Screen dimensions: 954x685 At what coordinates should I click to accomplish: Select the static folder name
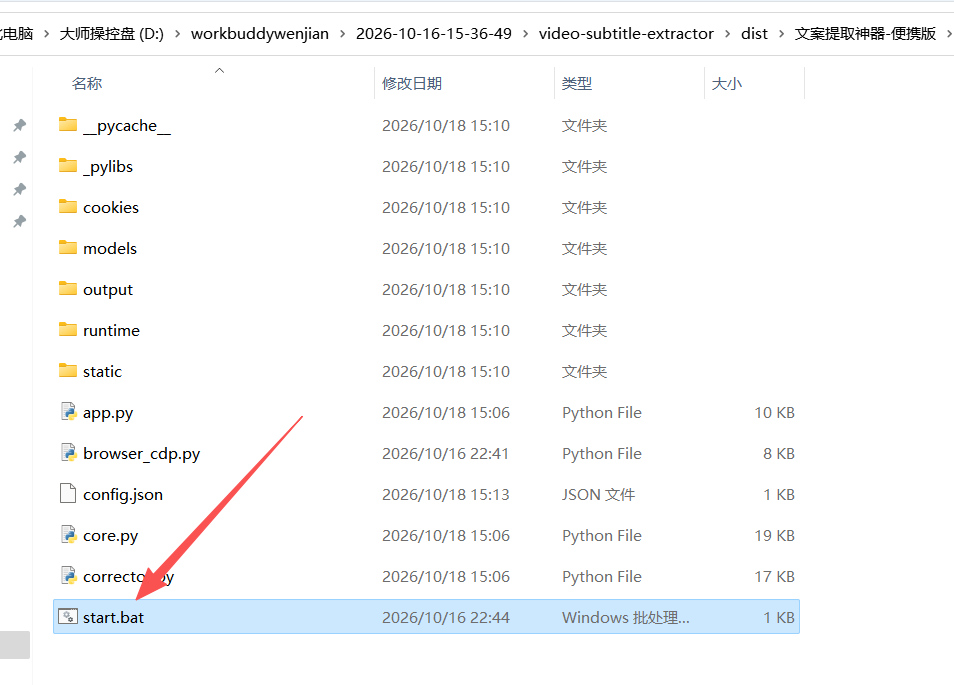(102, 371)
